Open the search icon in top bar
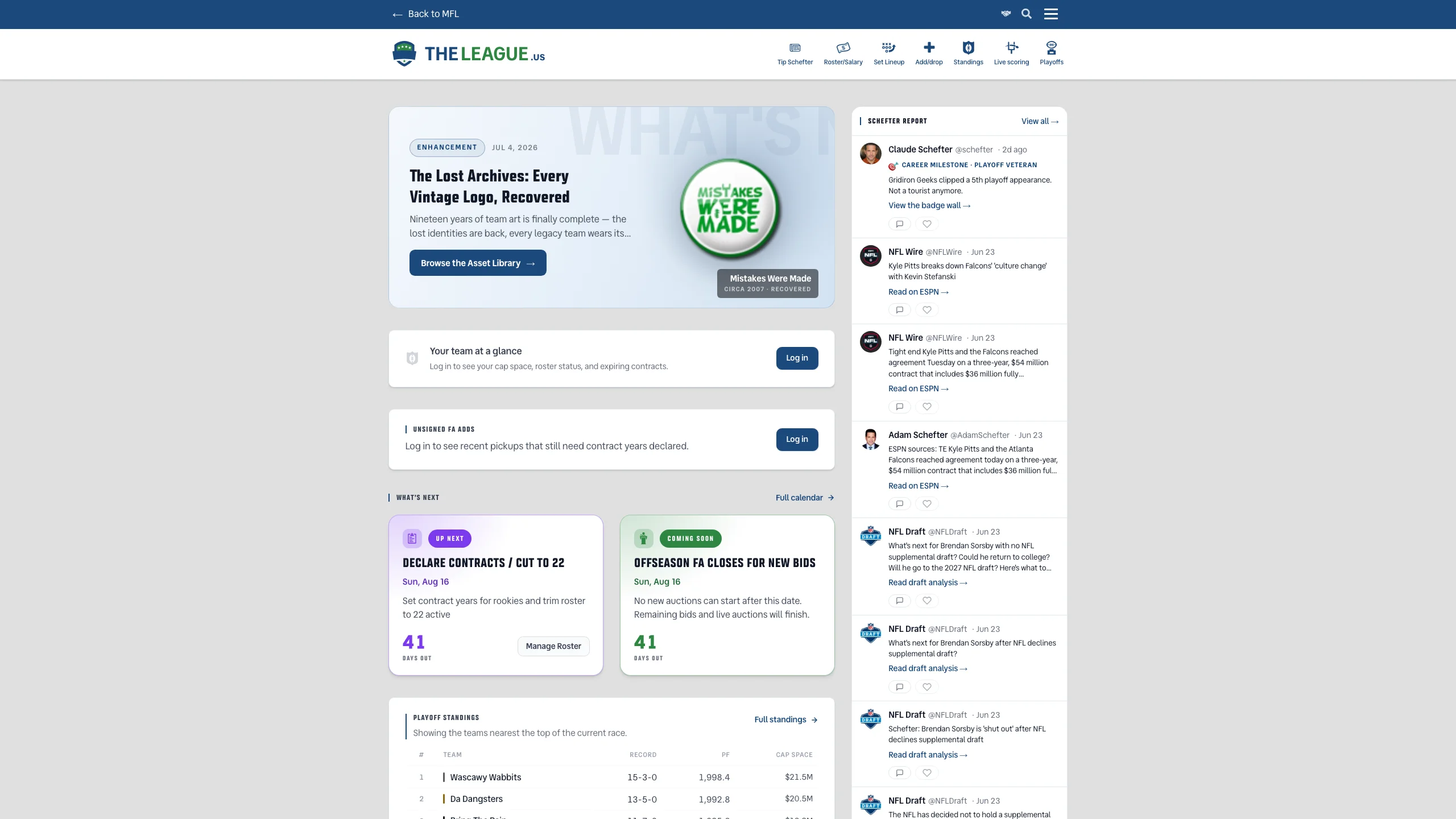The width and height of the screenshot is (1456, 819). click(x=1027, y=14)
